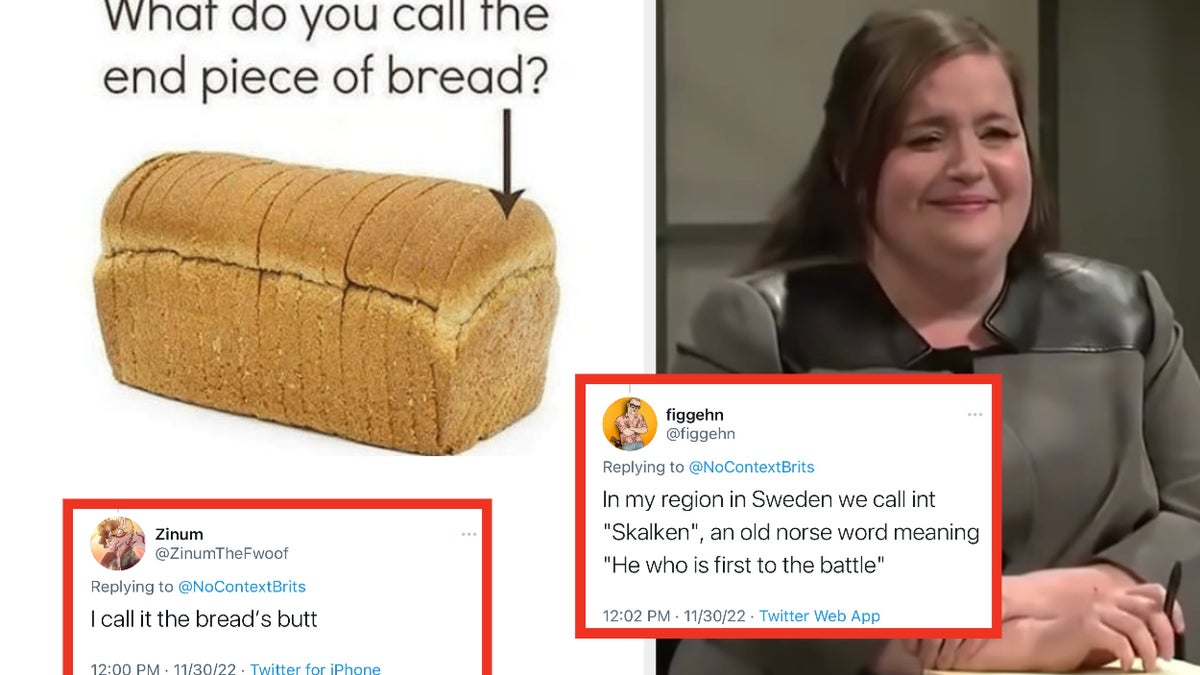Open the @ZinumTheFwoof handle
Viewport: 1200px width, 675px height.
pos(222,553)
